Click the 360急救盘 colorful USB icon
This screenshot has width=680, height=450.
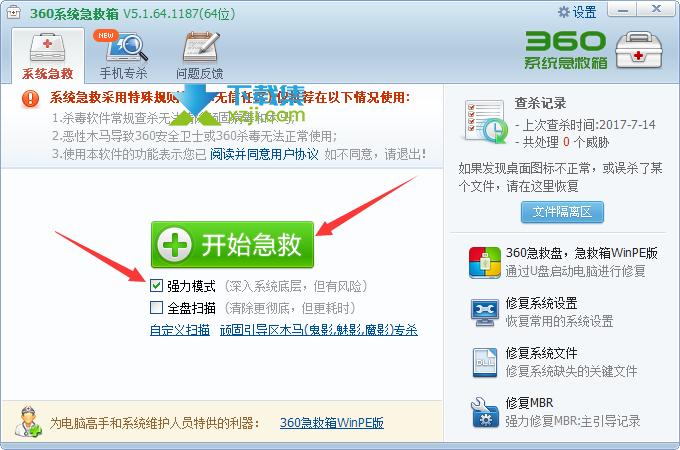pyautogui.click(x=484, y=262)
